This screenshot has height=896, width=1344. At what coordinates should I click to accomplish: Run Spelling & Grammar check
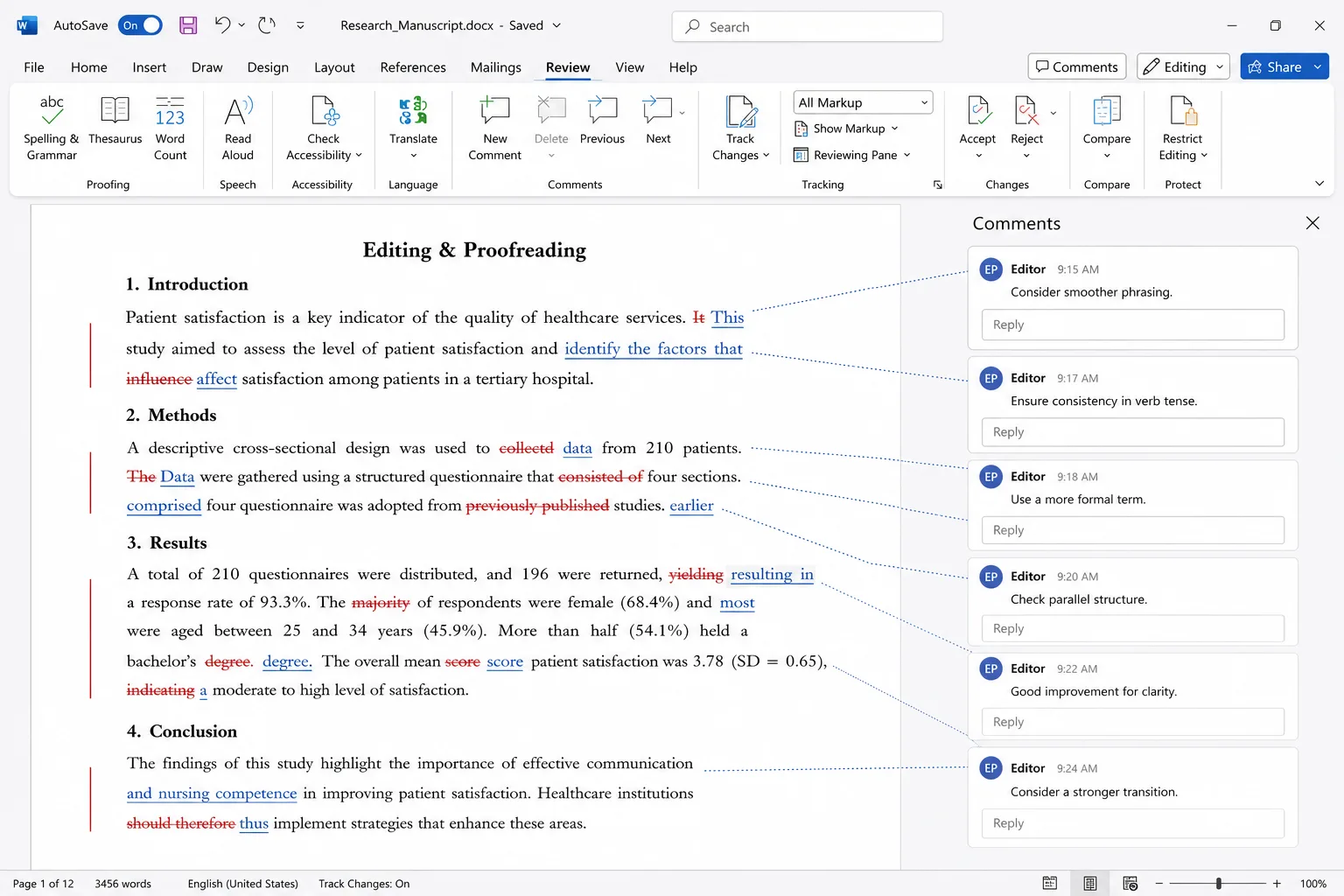(51, 128)
